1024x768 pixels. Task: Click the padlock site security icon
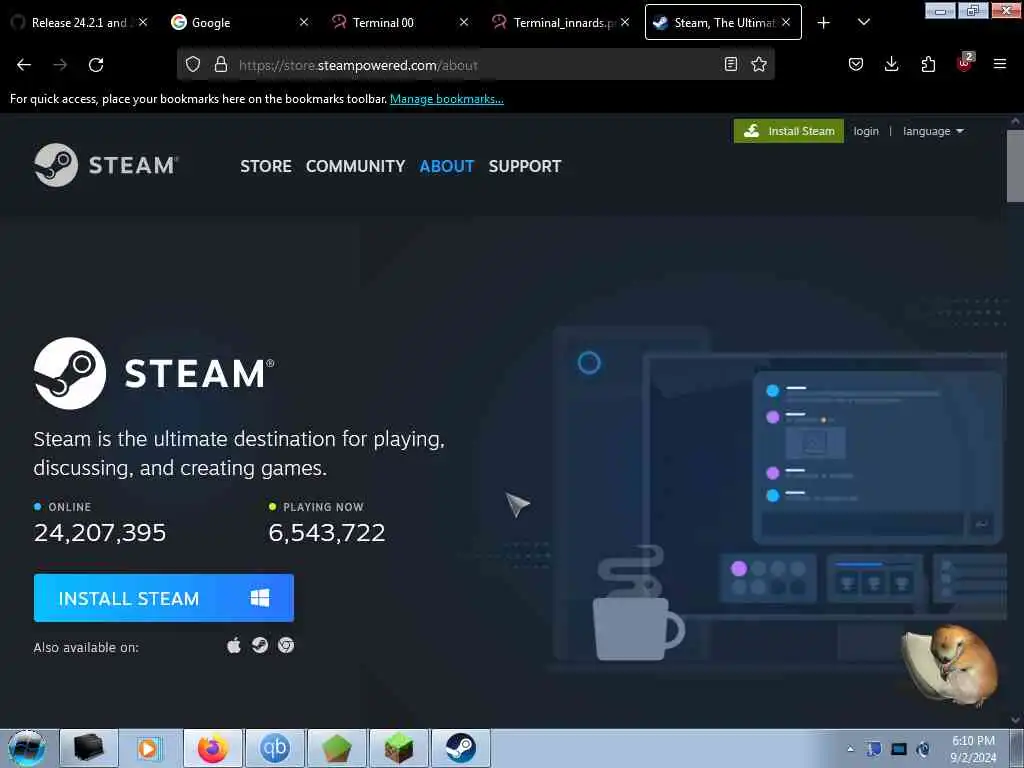click(x=221, y=64)
